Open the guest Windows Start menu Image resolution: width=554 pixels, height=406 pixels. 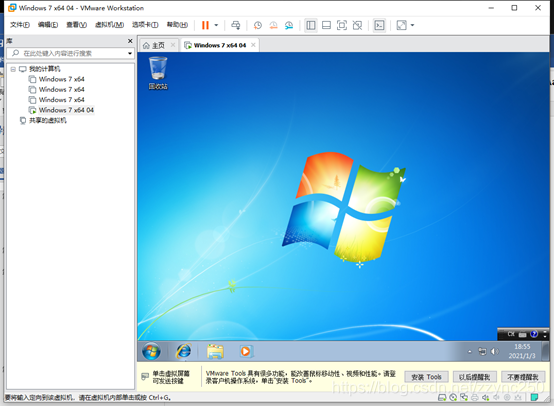pyautogui.click(x=151, y=351)
